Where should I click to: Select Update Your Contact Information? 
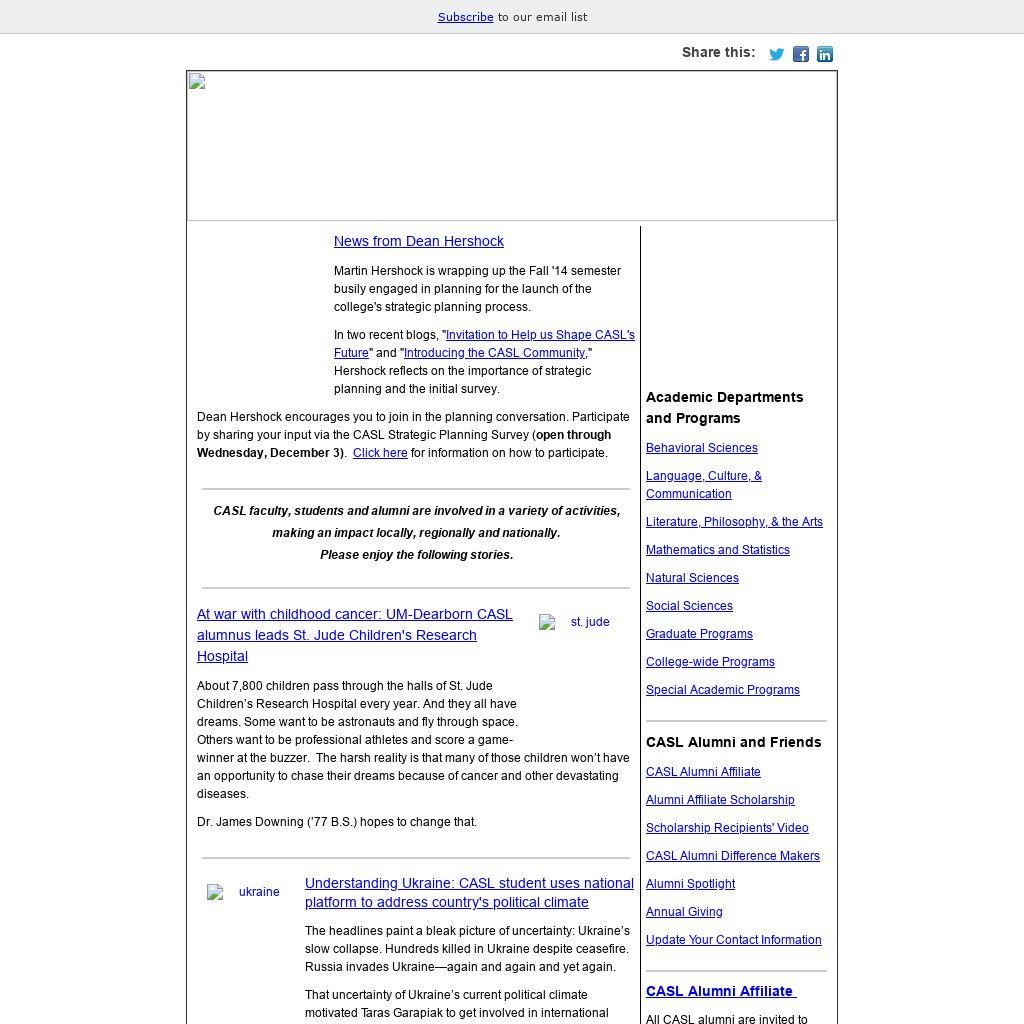733,940
